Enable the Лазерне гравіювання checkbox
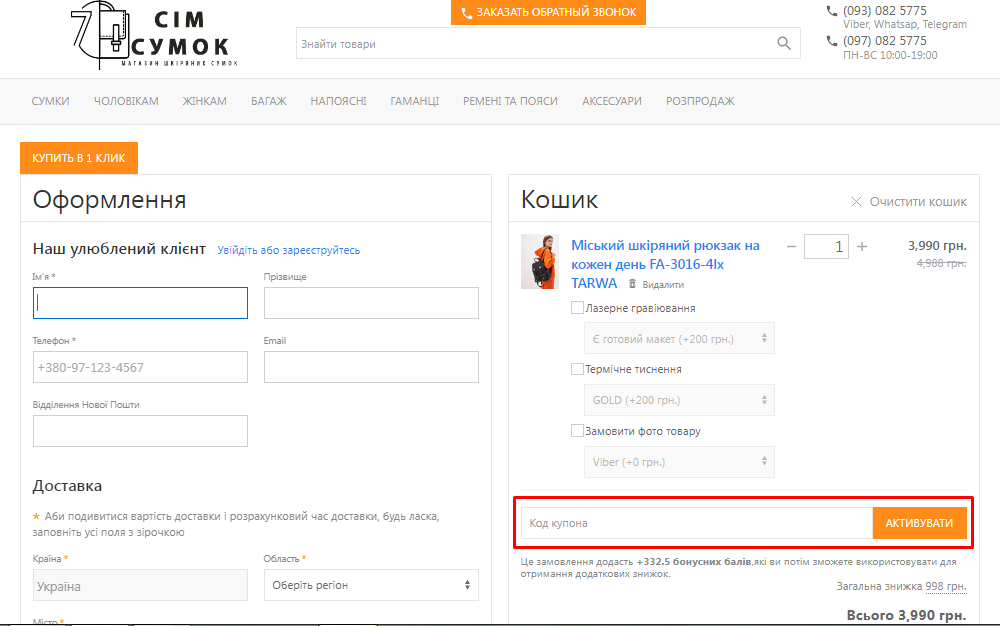Screen dimensions: 1000x626 click(x=577, y=308)
